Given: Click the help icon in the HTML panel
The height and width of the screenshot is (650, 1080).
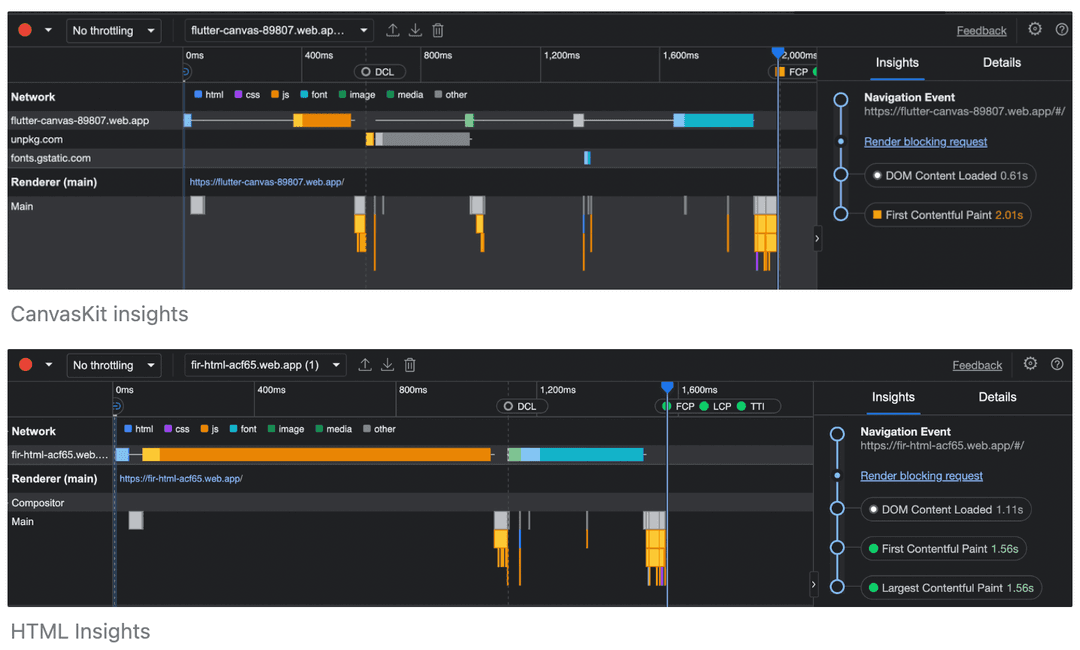Looking at the screenshot, I should pyautogui.click(x=1057, y=364).
